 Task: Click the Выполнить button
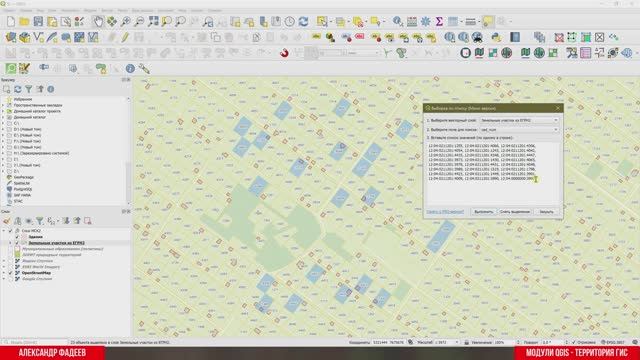[x=483, y=212]
